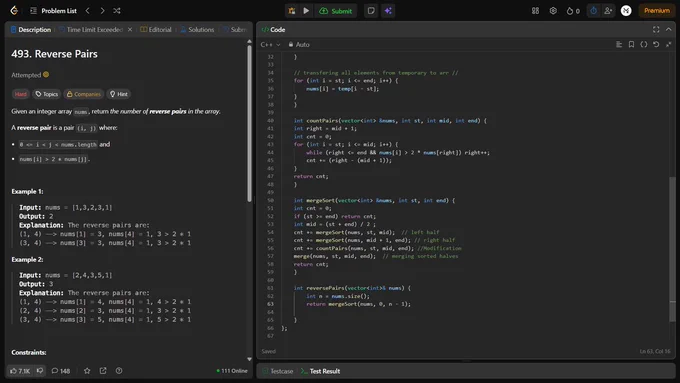
Task: Expand editor with diagonal arrows icon
Action: 668,44
